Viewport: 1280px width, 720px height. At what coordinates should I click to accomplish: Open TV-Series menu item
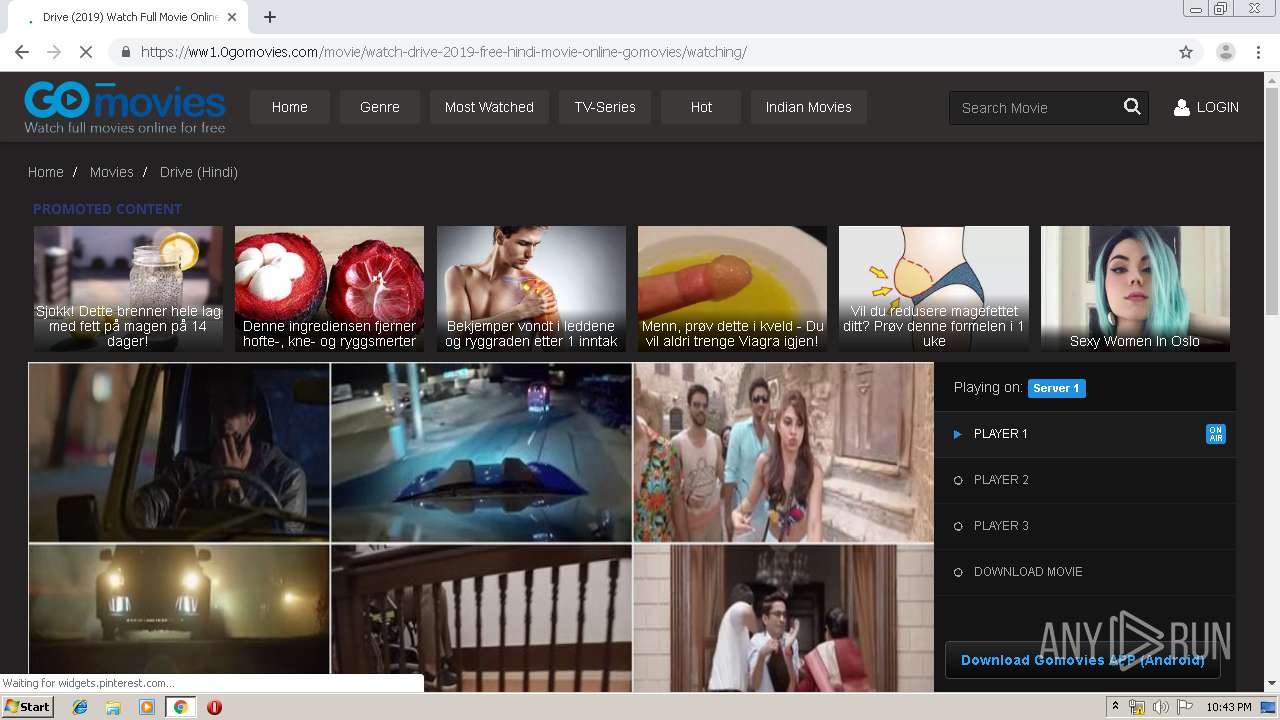click(605, 107)
